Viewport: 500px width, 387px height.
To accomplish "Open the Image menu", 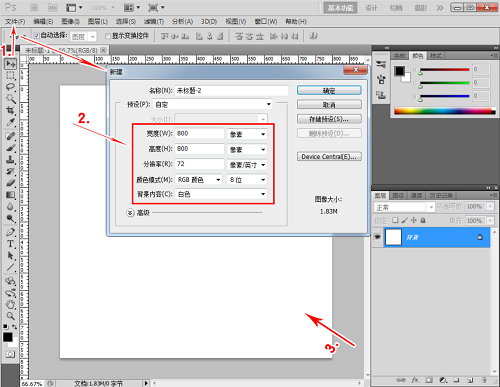I will tap(70, 22).
